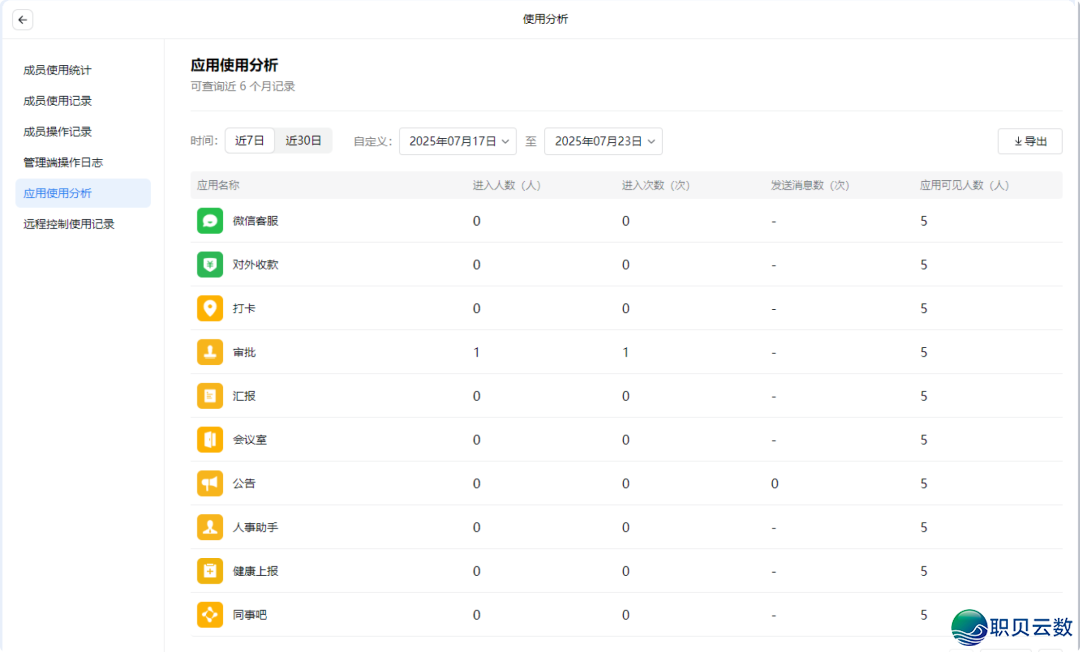Go to 成员操作记录 in sidebar
The width and height of the screenshot is (1080, 652).
58,132
